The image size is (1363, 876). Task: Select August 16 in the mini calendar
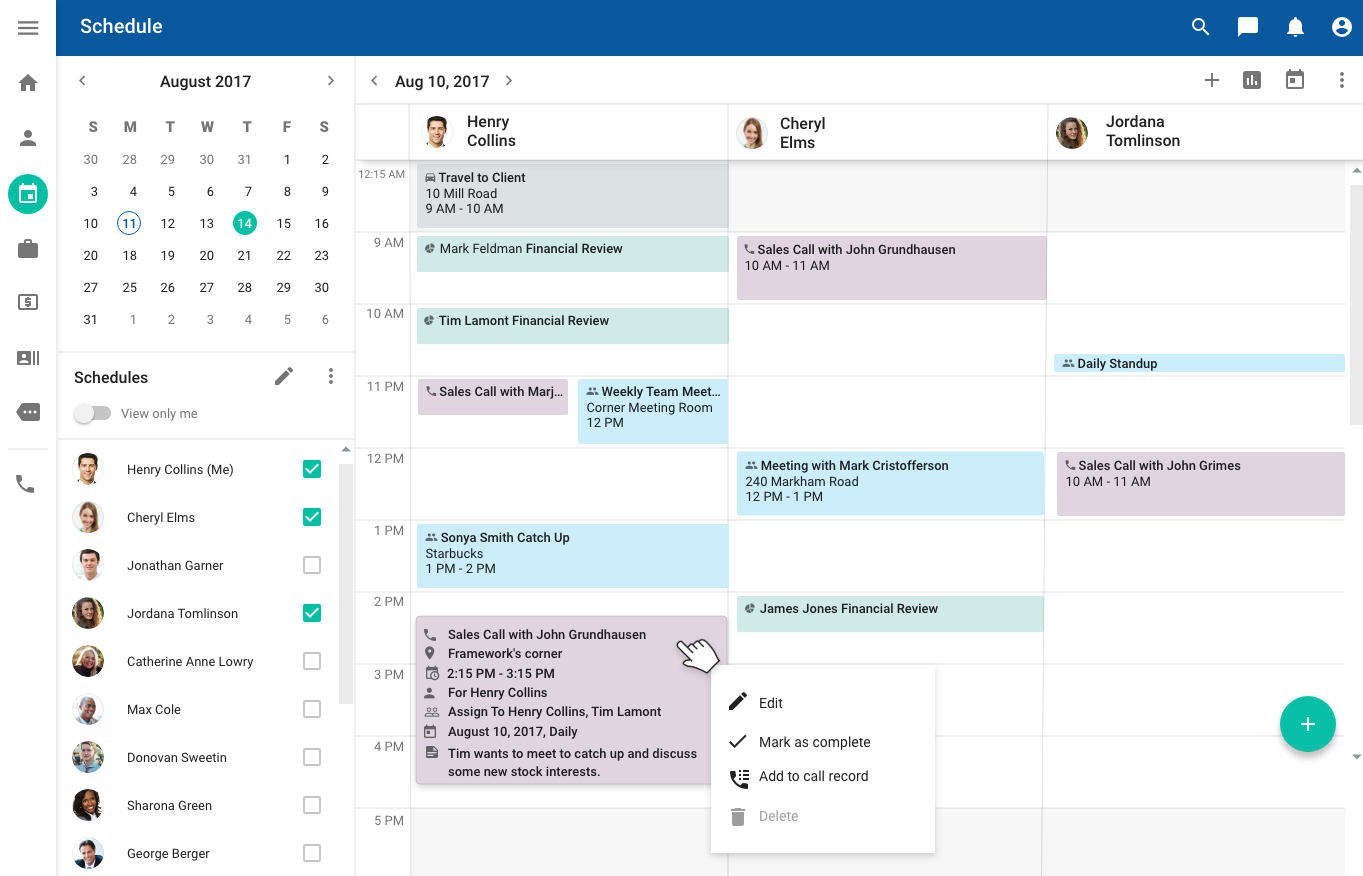point(322,224)
